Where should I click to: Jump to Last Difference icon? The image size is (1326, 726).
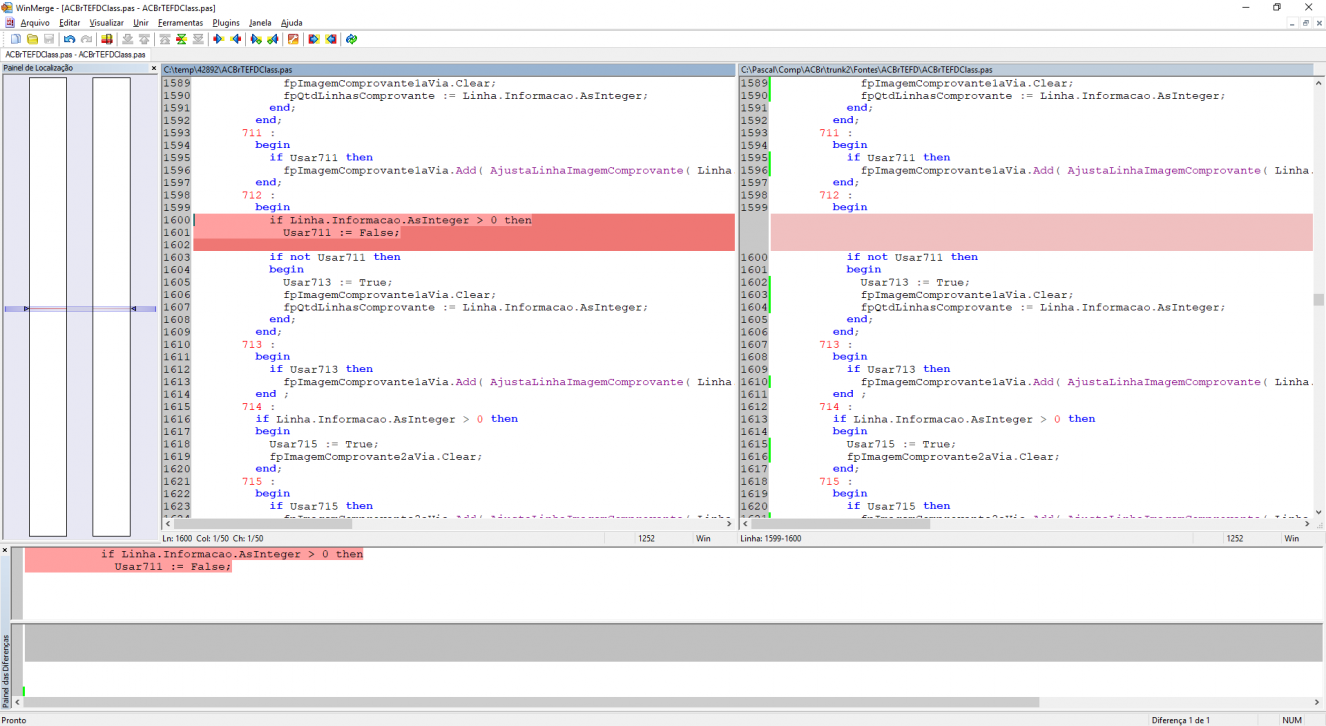point(197,39)
